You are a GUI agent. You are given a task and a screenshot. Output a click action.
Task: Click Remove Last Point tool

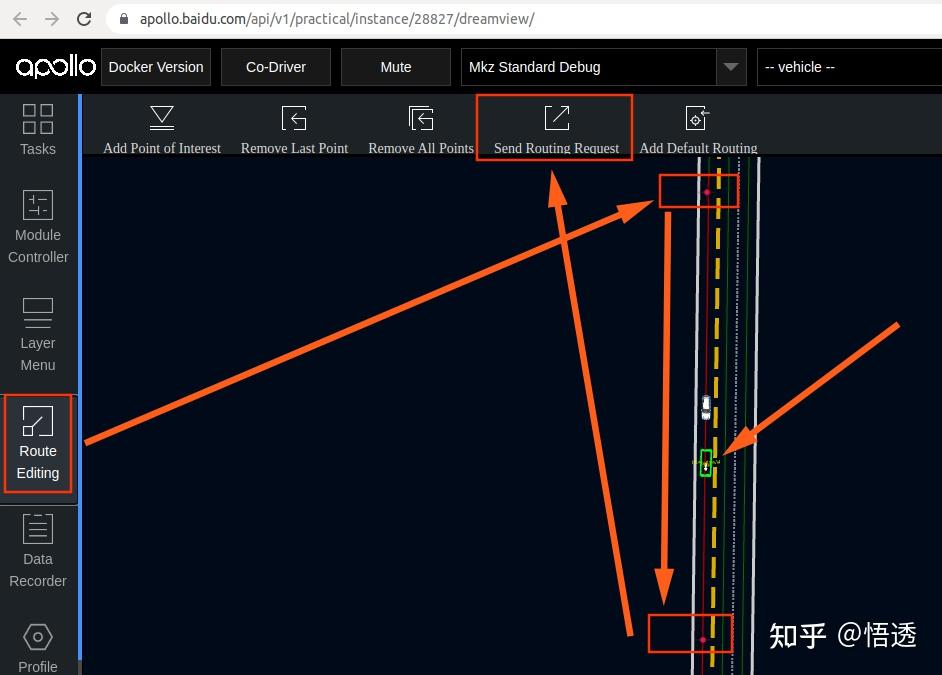point(294,130)
